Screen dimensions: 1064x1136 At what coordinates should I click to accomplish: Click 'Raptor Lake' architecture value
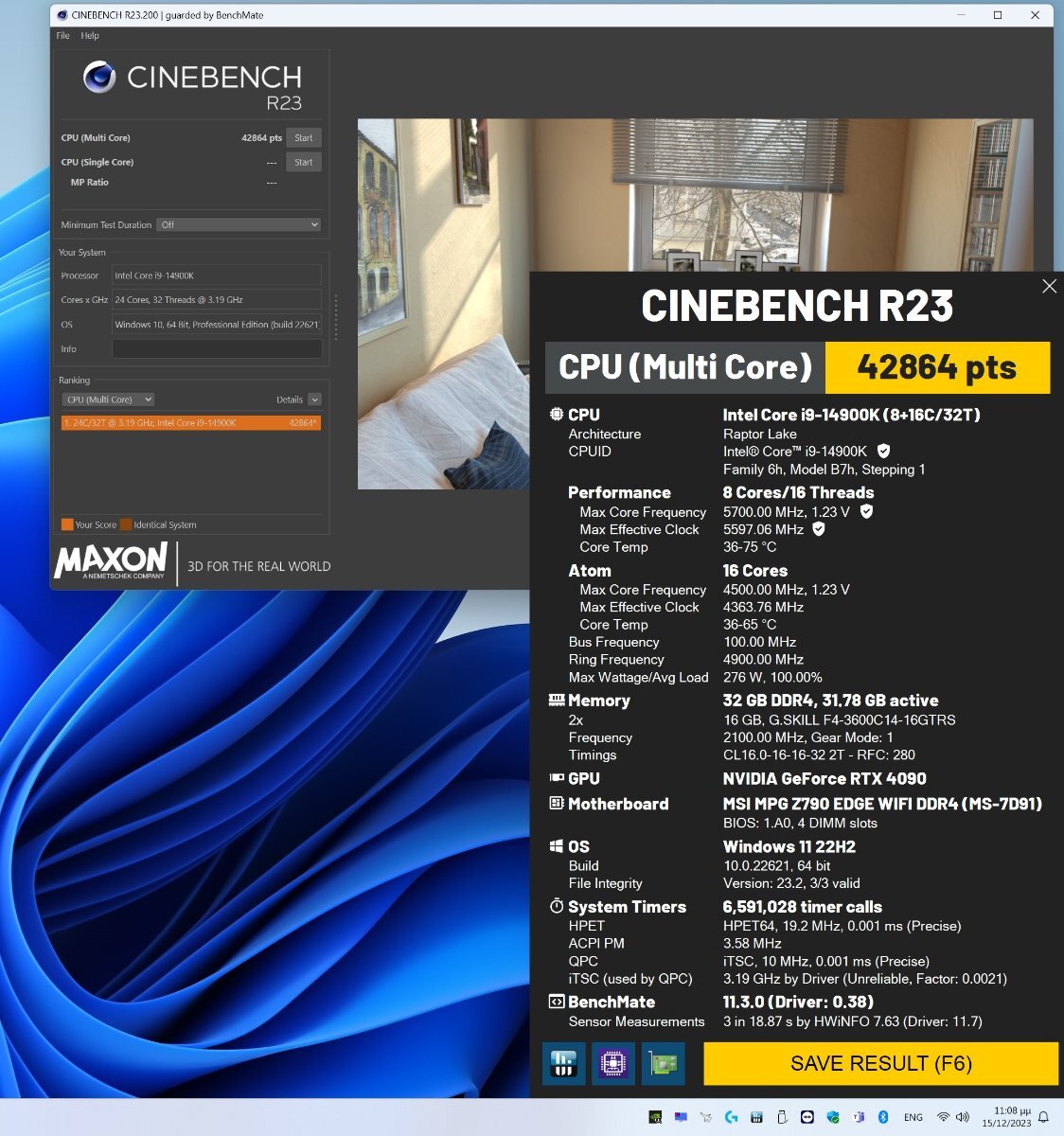(x=760, y=434)
